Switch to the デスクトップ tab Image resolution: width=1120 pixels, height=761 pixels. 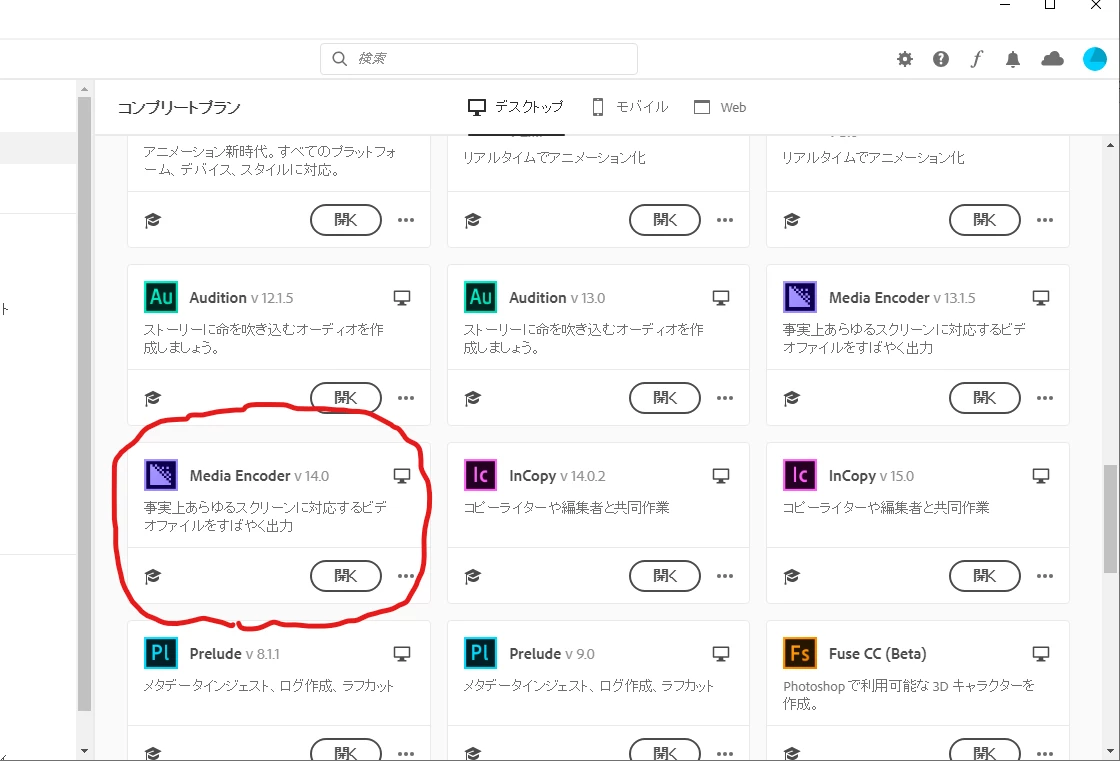pyautogui.click(x=516, y=107)
